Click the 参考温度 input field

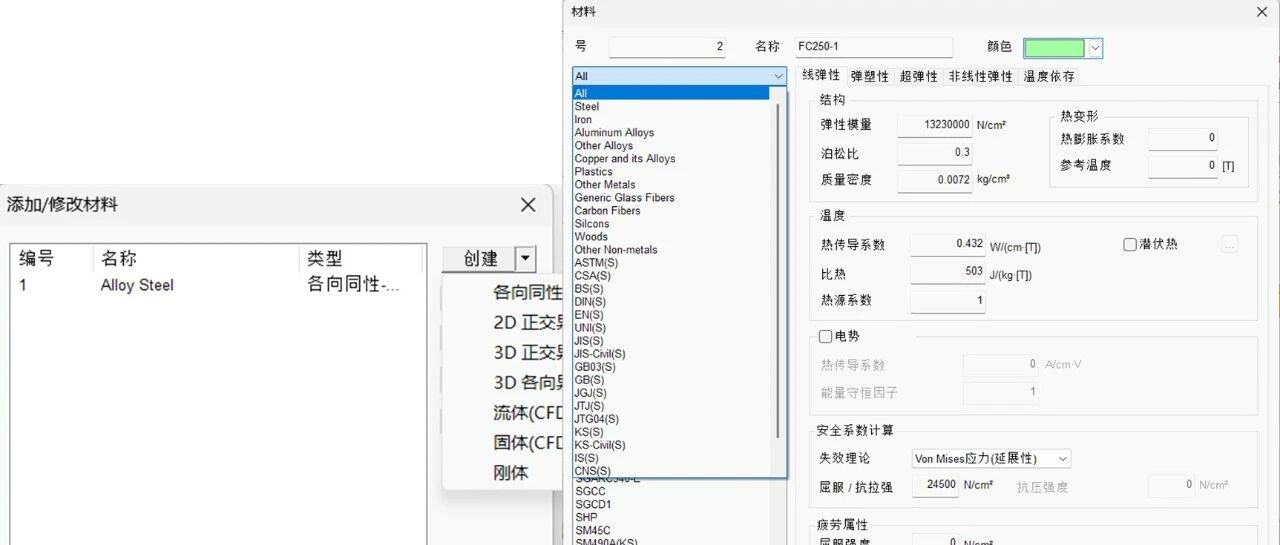[1183, 166]
